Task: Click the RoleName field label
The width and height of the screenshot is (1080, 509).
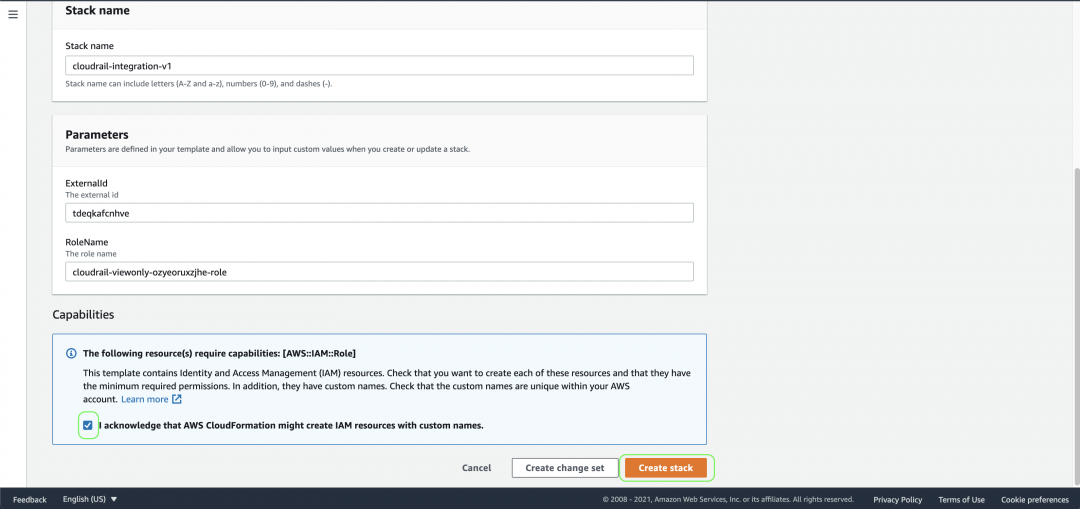Action: tap(87, 242)
